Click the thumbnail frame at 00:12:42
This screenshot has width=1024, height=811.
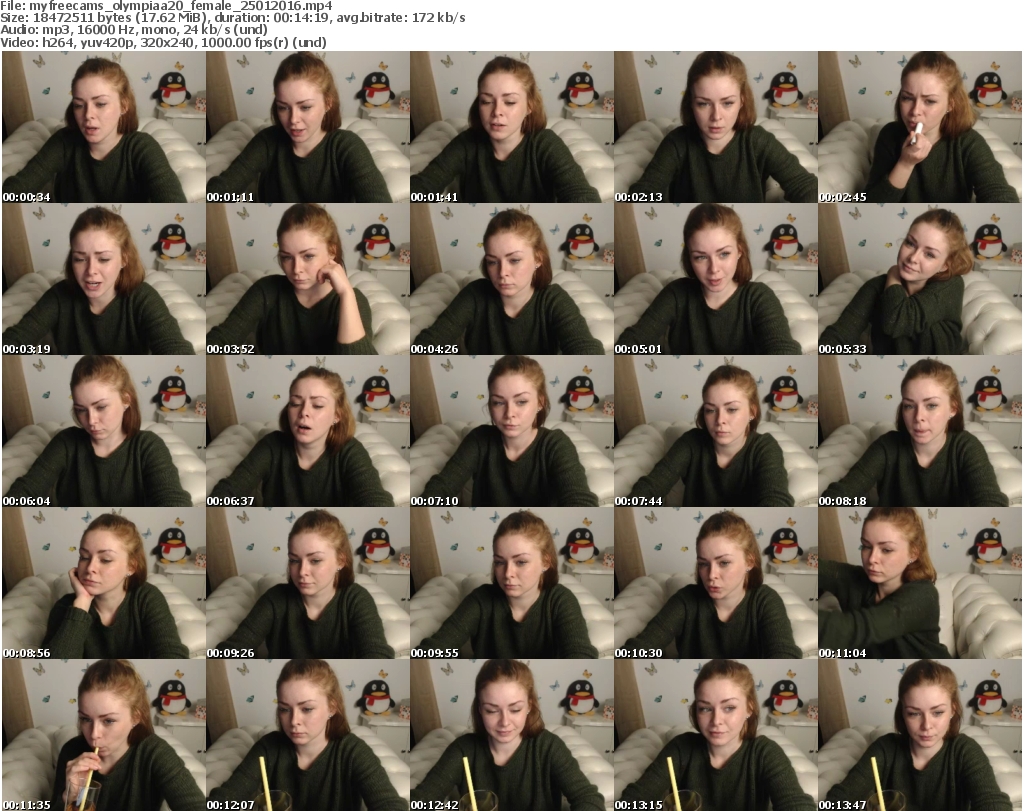coord(512,735)
